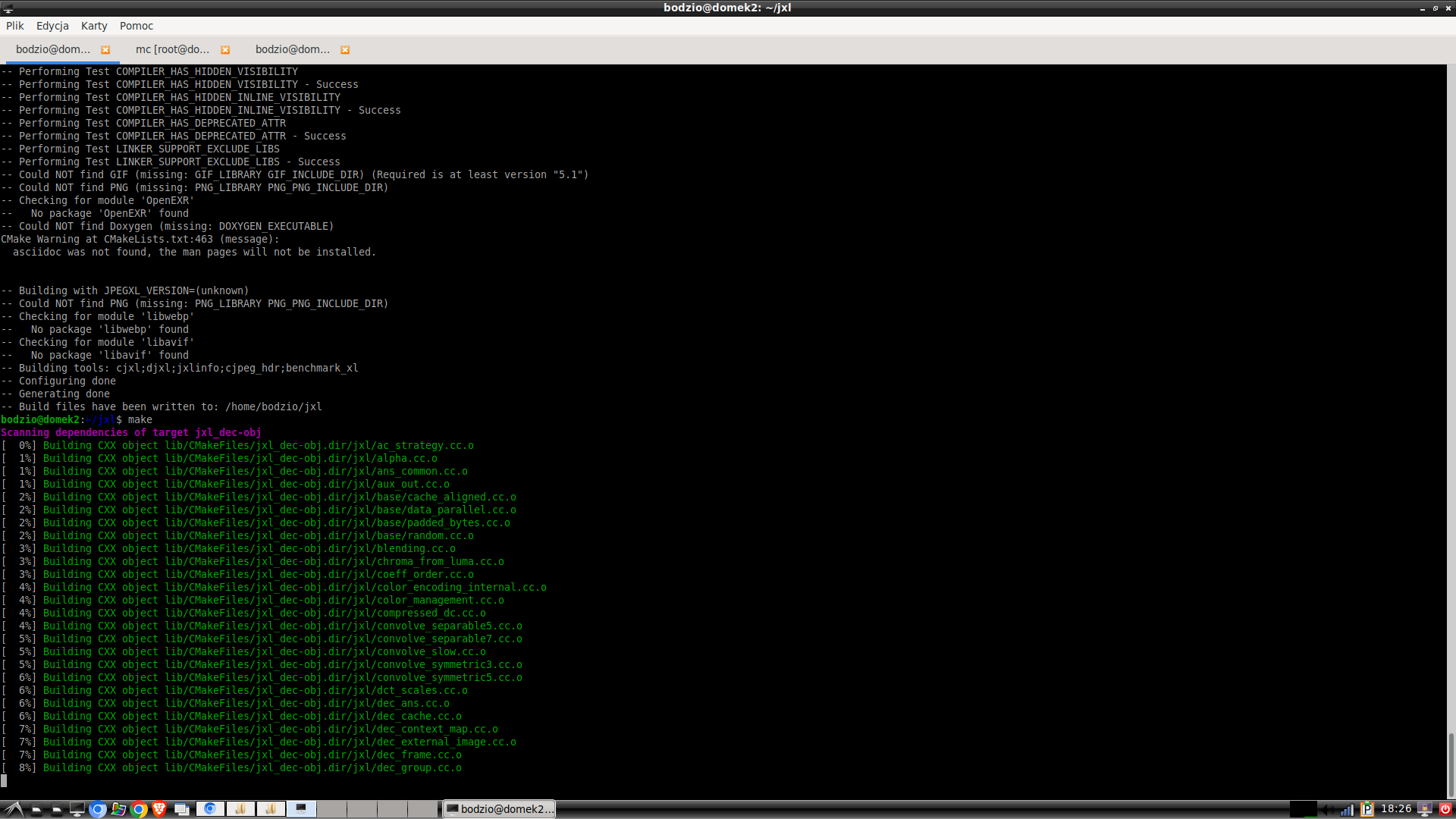Open the Edycja menu
The height and width of the screenshot is (819, 1456).
(52, 26)
